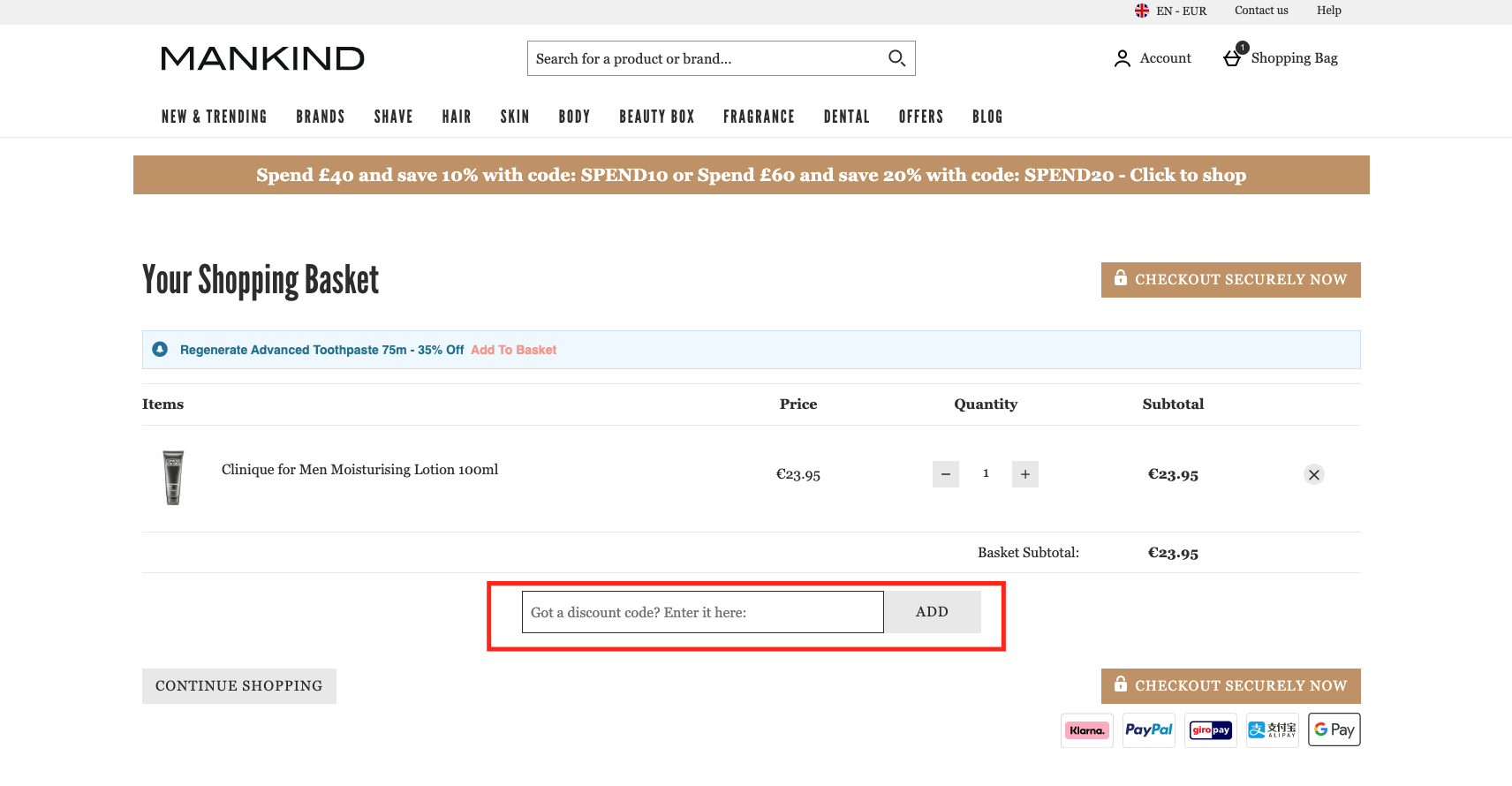Open the BRANDS menu

(321, 117)
